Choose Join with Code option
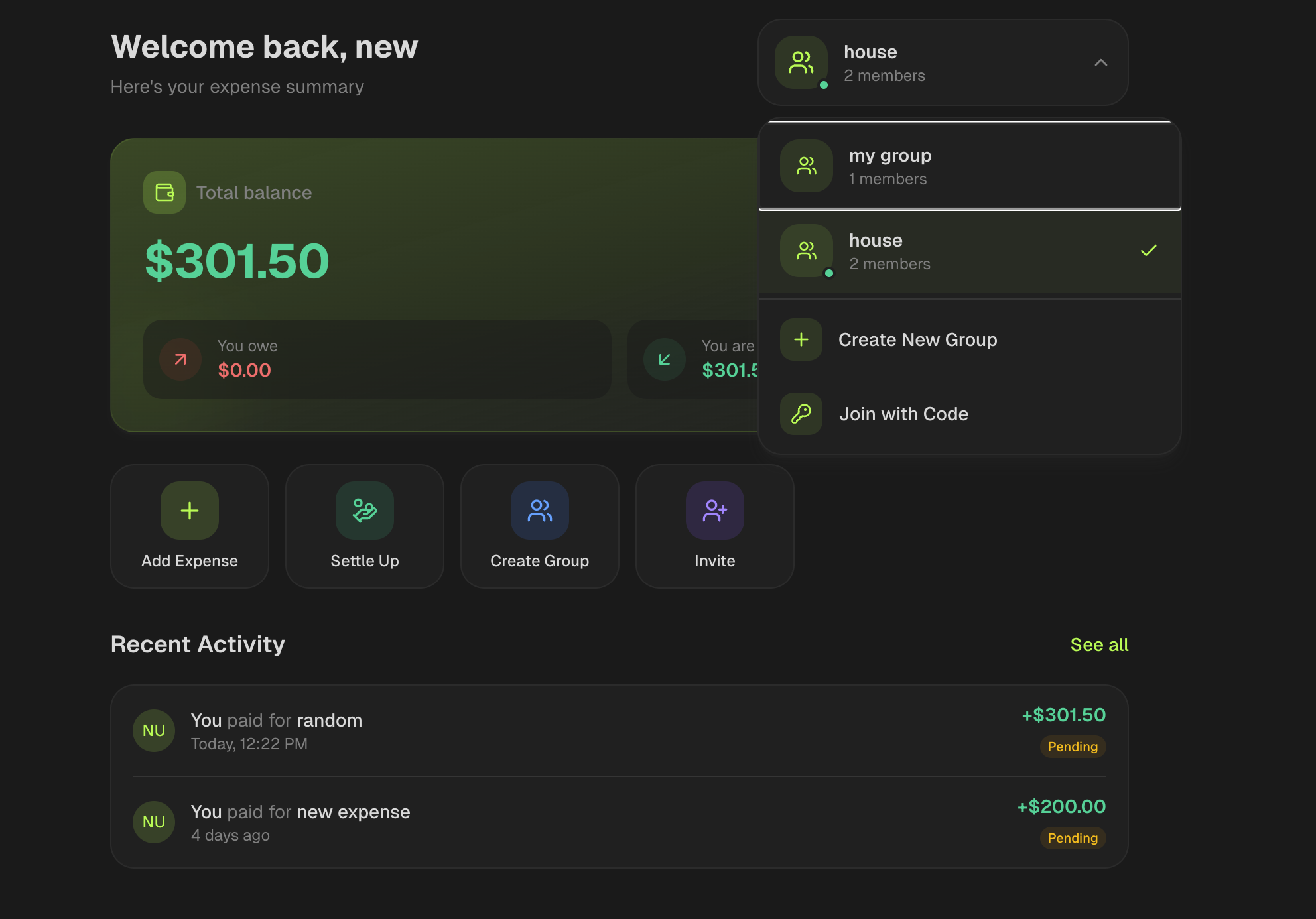The image size is (1316, 919). pos(969,414)
